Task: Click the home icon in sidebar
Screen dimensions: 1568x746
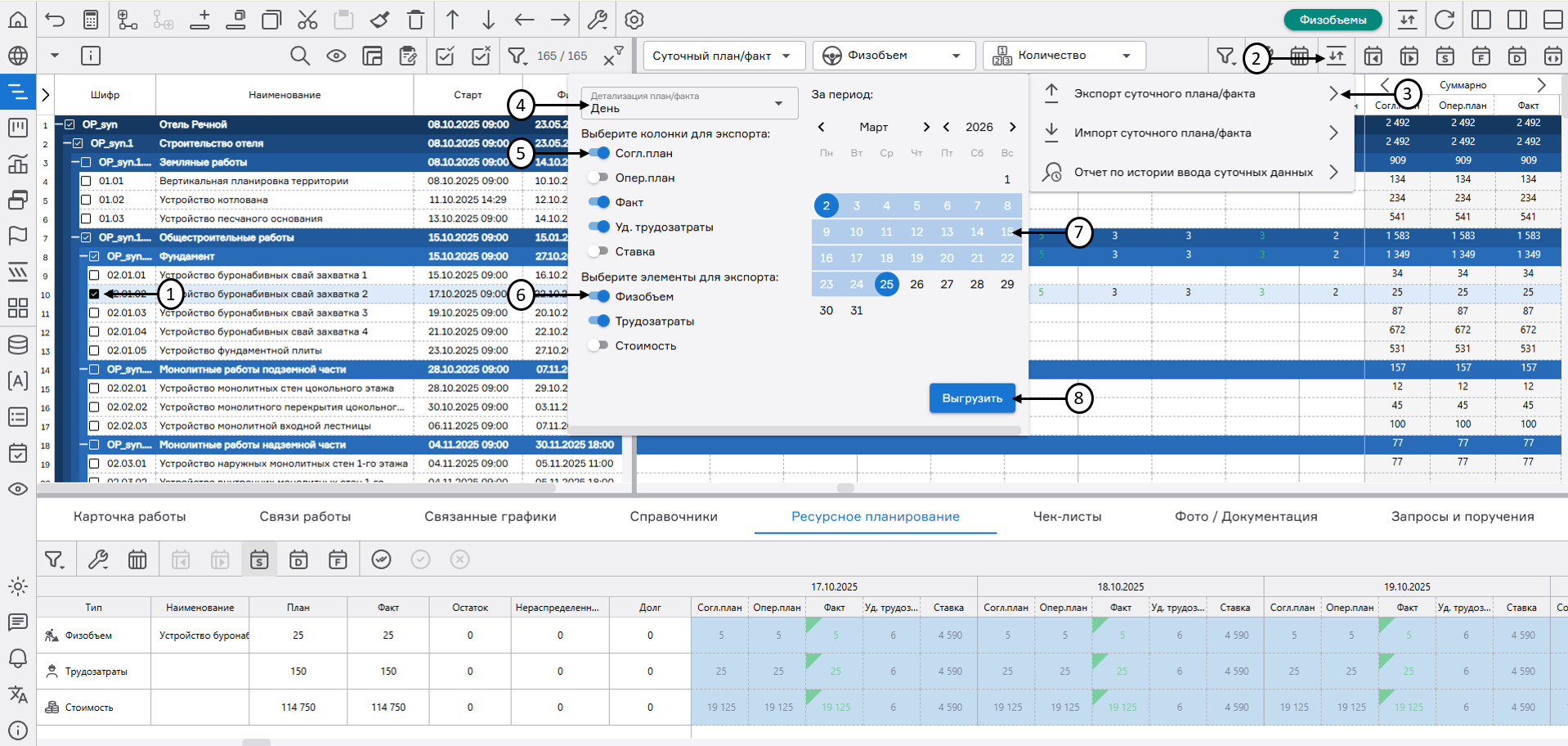Action: [x=17, y=20]
